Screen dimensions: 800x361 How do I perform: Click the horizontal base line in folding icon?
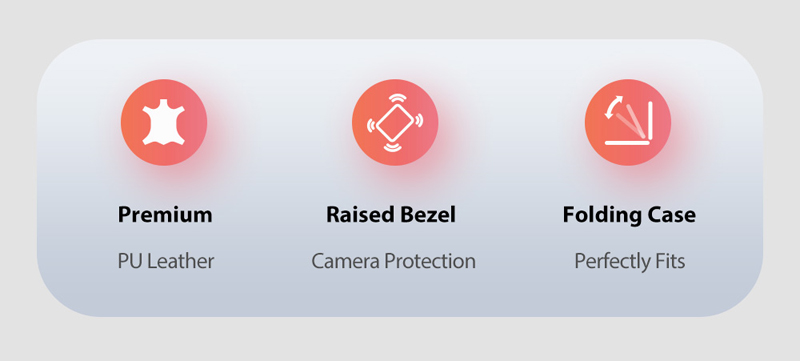pyautogui.click(x=627, y=143)
